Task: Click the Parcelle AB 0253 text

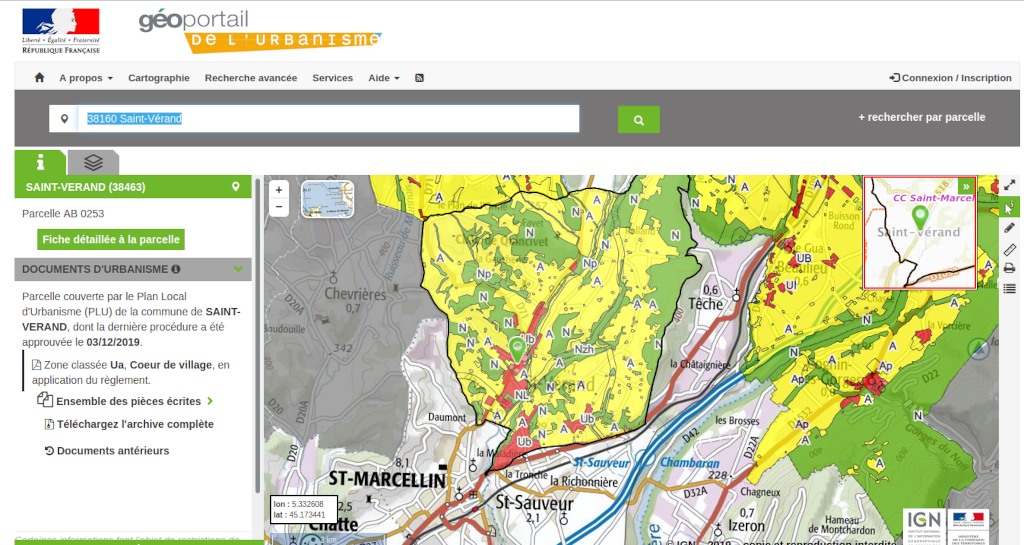Action: tap(63, 213)
